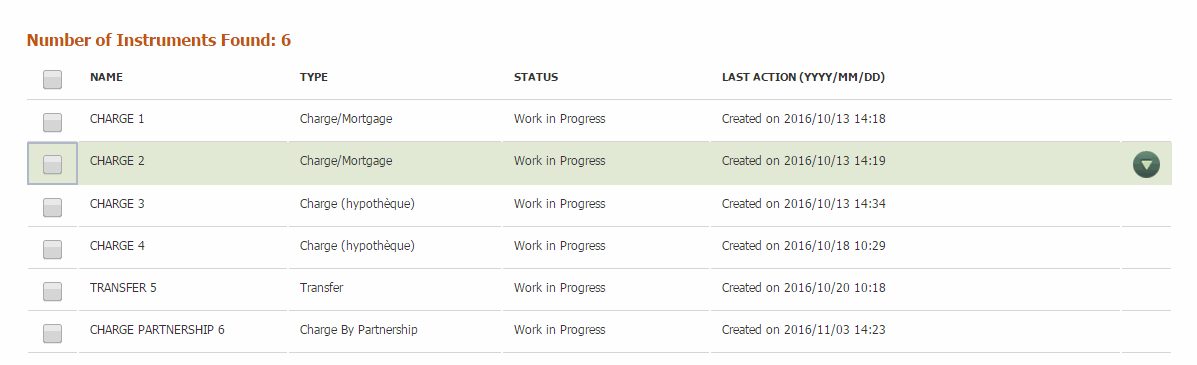Open the CHARGE 1 instrument name
Screen dimensions: 1197x365
[x=117, y=118]
